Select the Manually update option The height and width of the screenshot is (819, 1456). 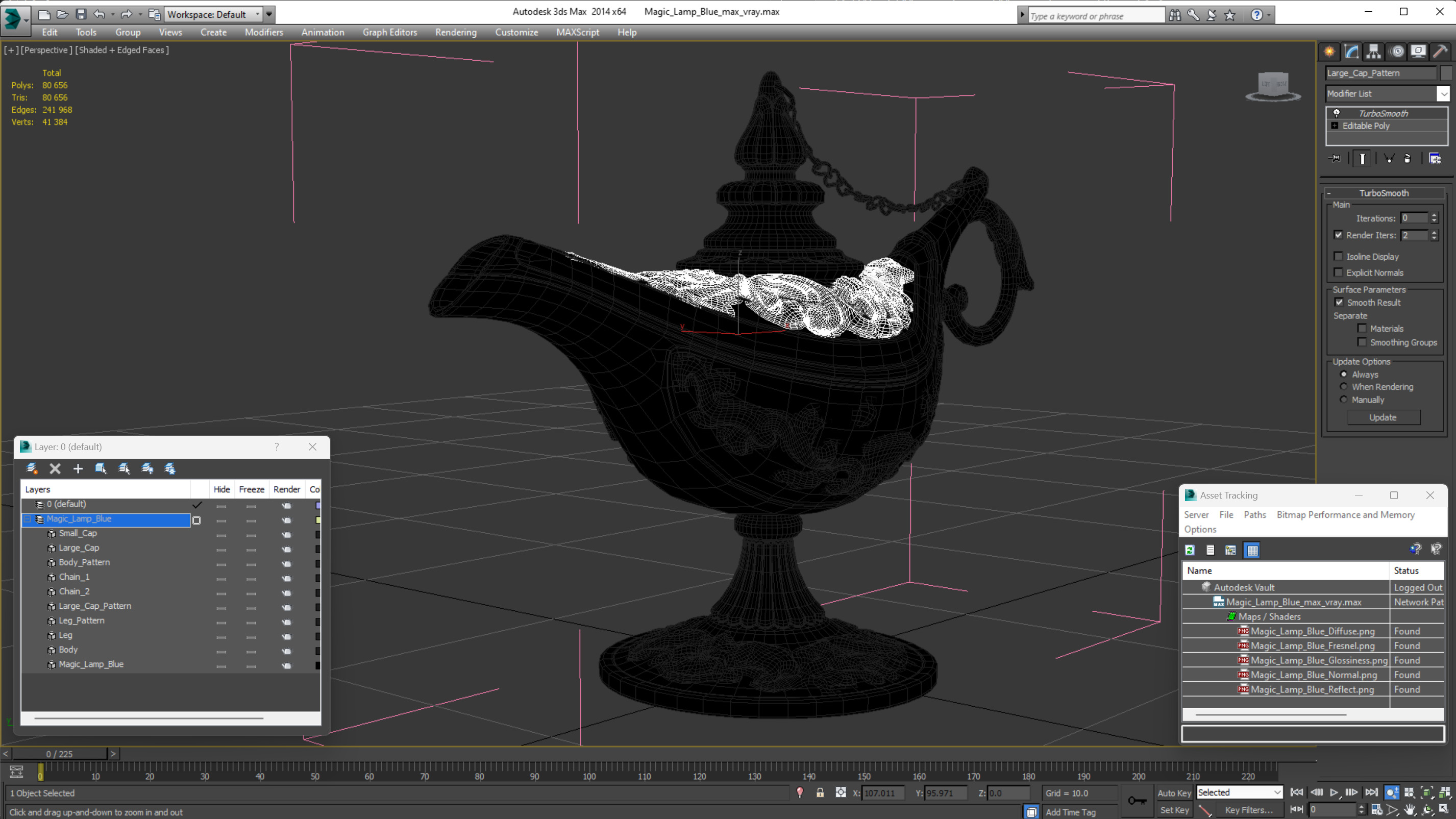tap(1344, 400)
